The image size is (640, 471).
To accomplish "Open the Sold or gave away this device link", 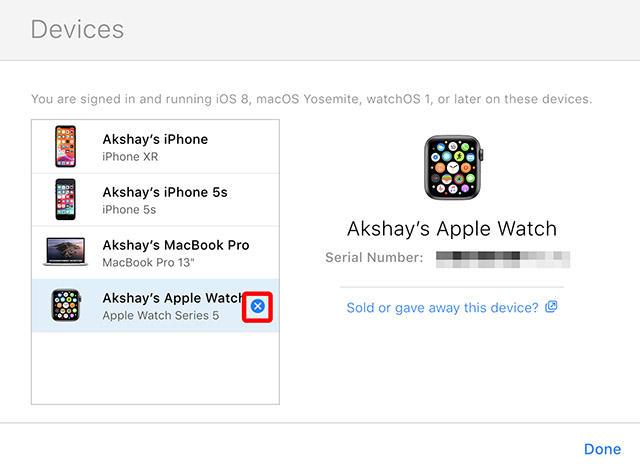I will click(x=442, y=307).
